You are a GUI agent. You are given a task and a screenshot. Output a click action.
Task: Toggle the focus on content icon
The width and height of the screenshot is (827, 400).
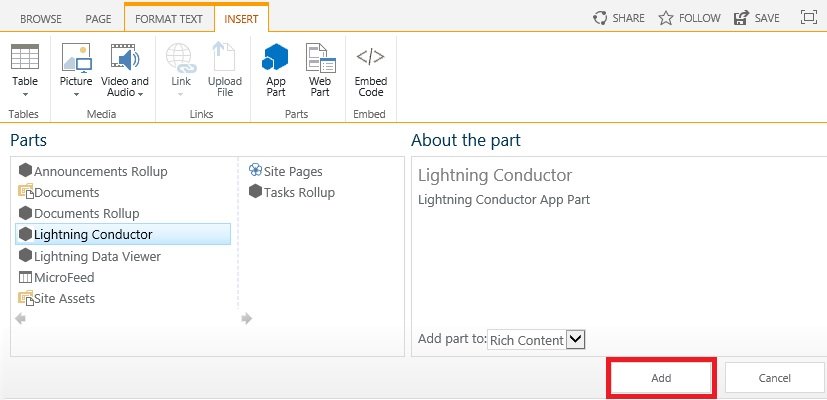(x=809, y=17)
